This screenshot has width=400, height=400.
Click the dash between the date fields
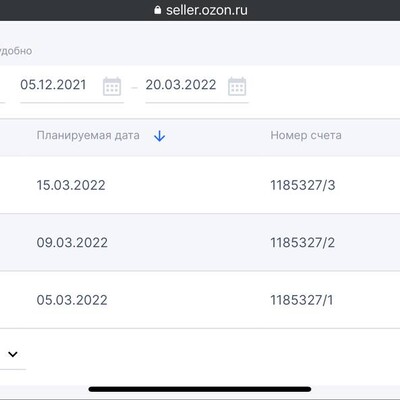coord(134,88)
